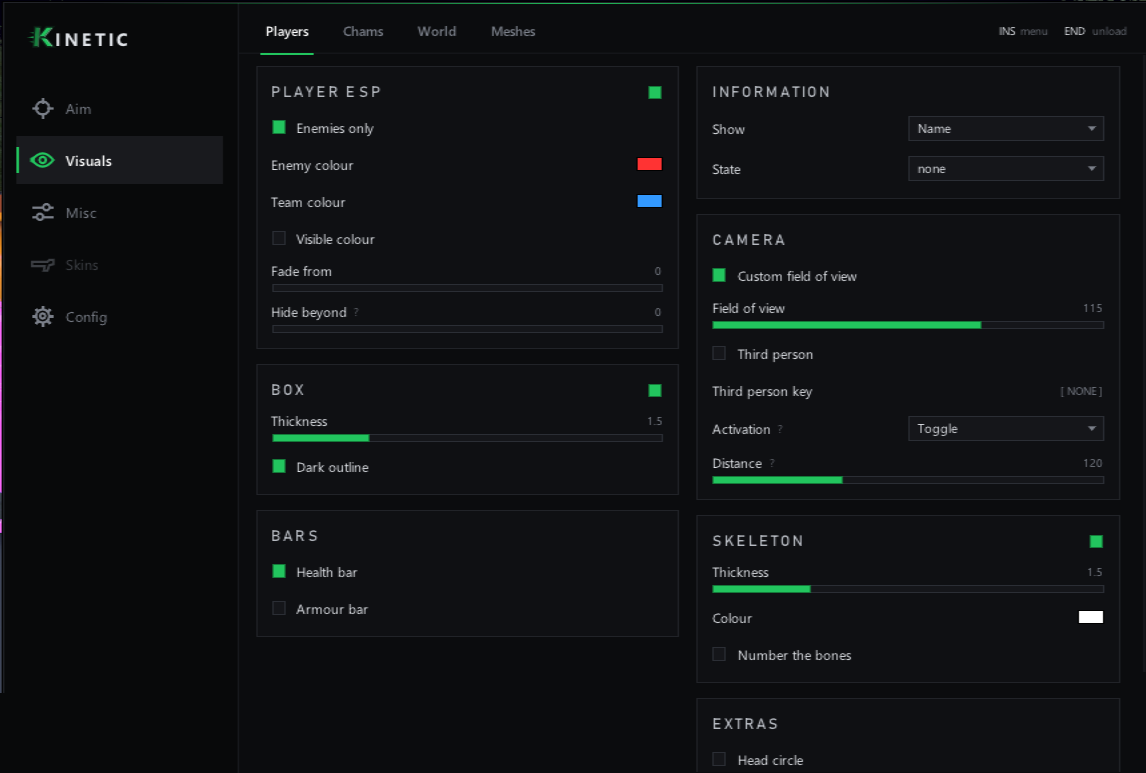This screenshot has width=1146, height=773.
Task: Switch to the Players tab
Action: pyautogui.click(x=286, y=31)
